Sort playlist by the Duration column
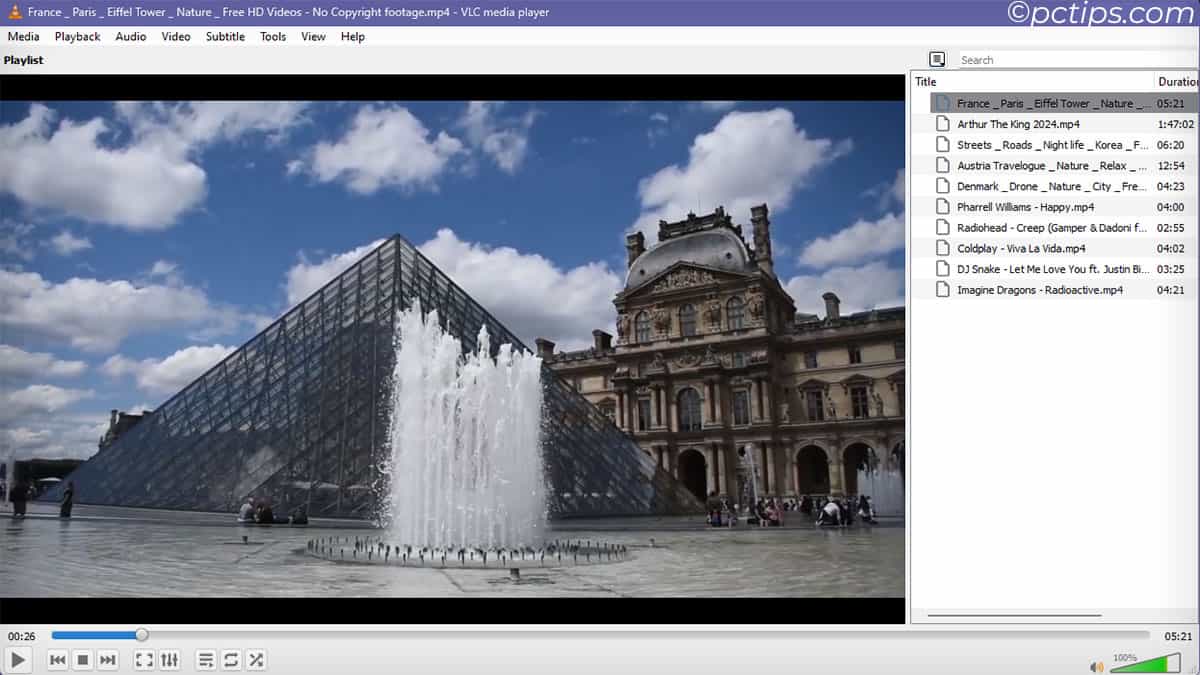 coord(1176,81)
